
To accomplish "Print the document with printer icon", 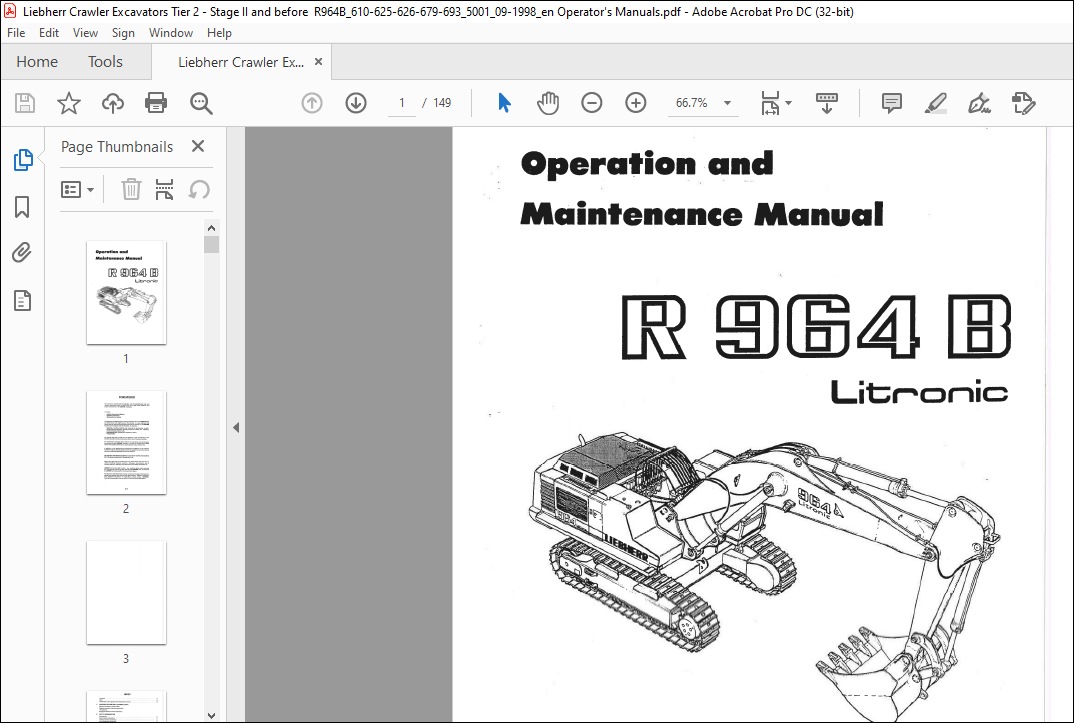I will coord(156,103).
